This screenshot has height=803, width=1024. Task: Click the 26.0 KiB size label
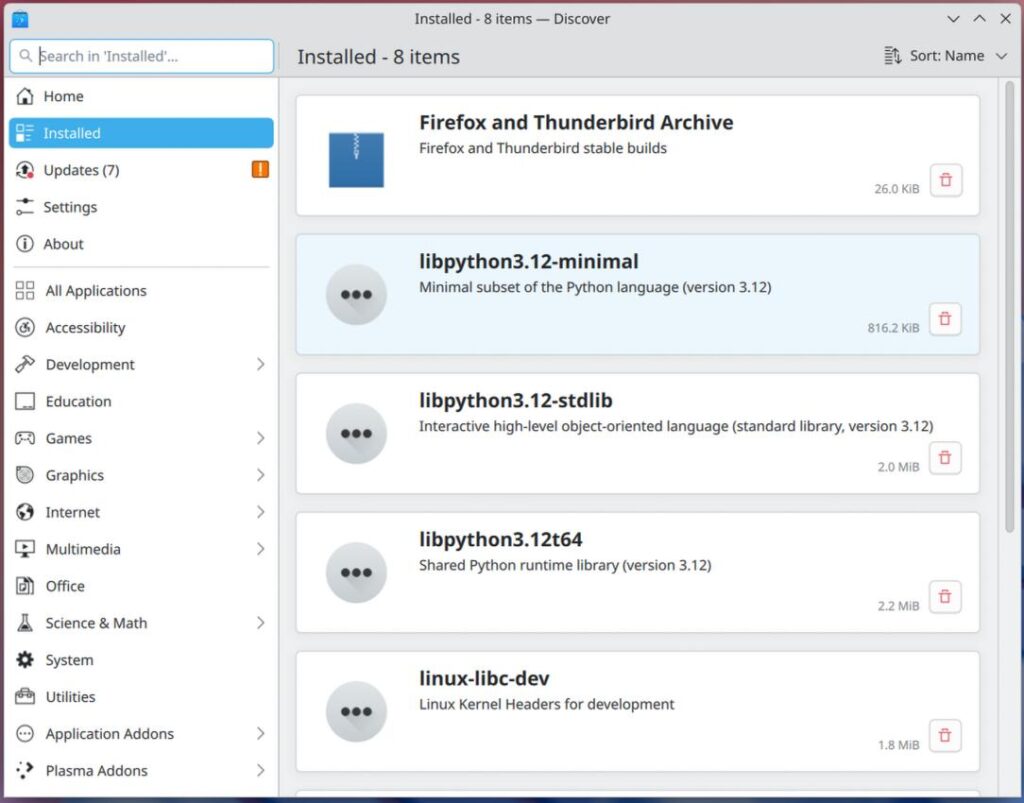click(x=897, y=189)
